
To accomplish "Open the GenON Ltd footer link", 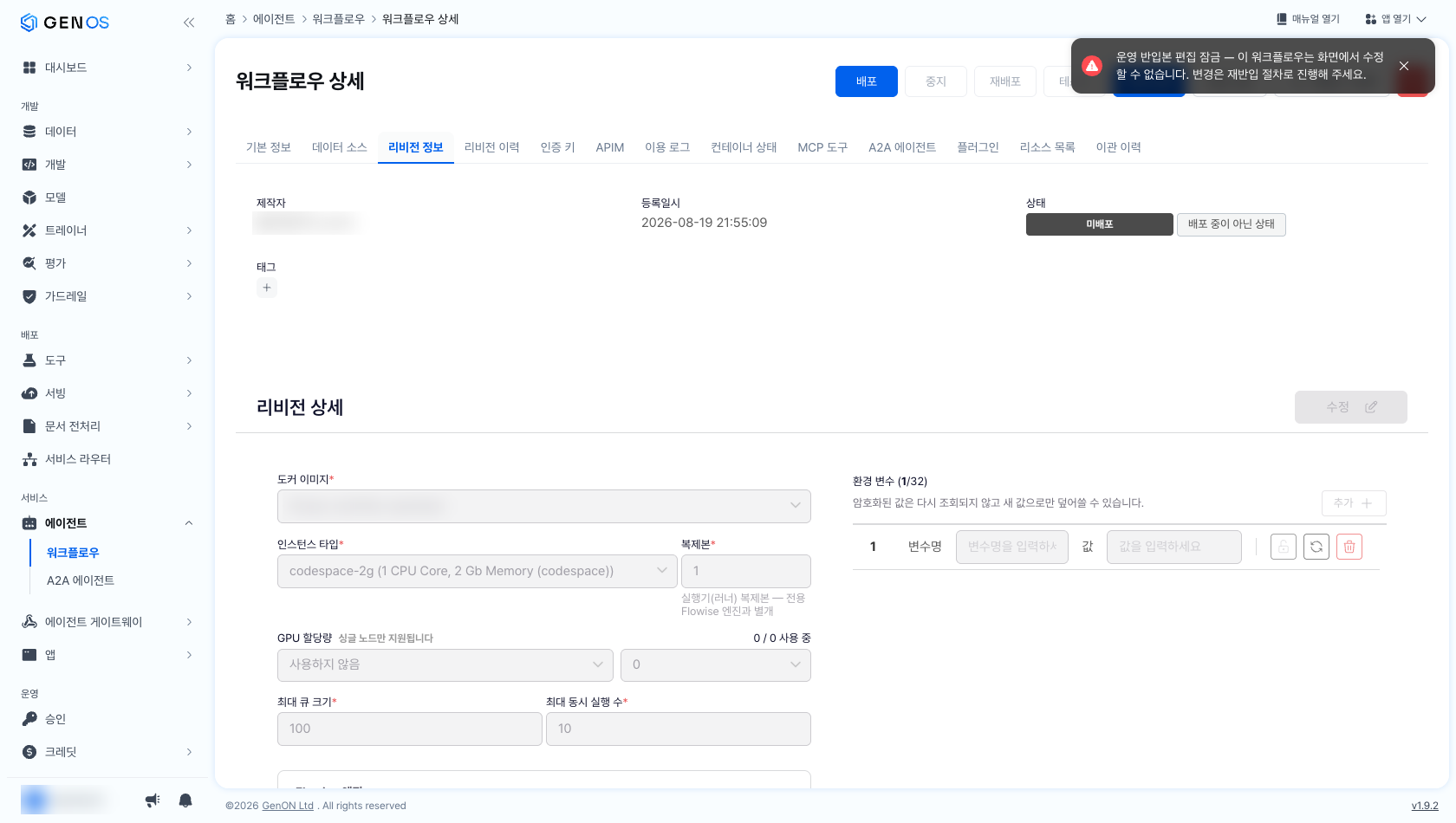I will pos(288,806).
